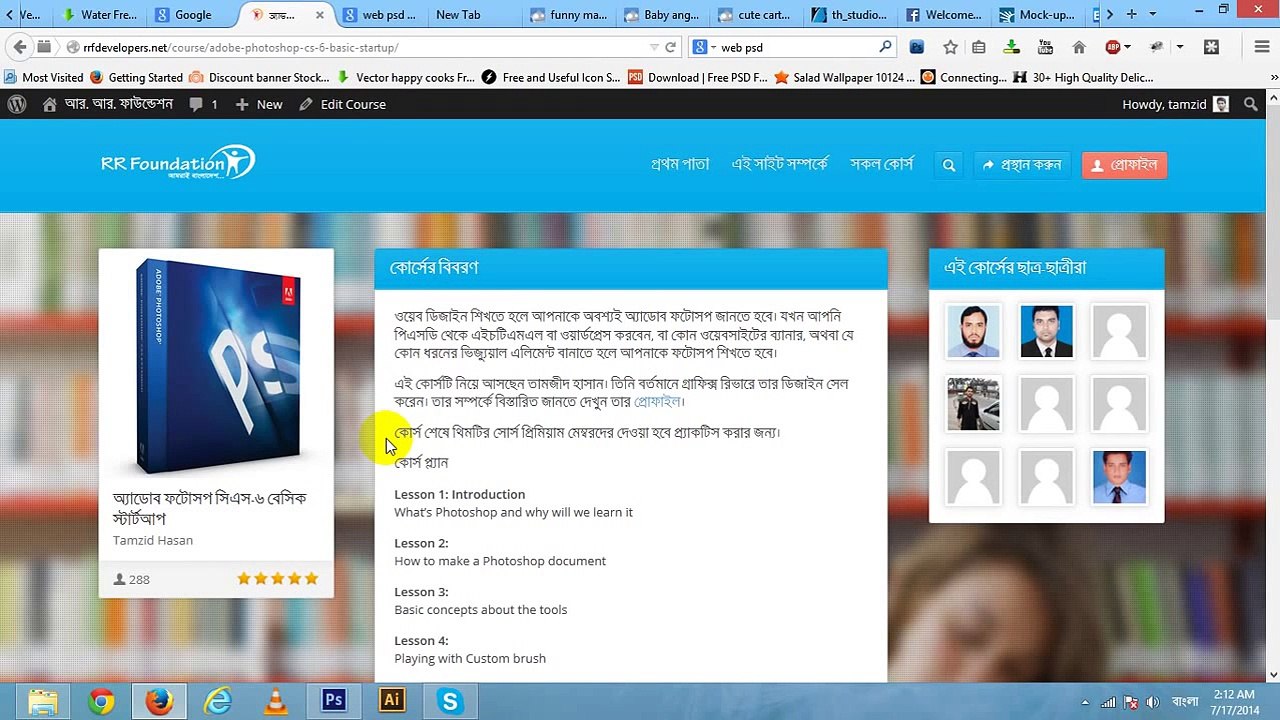Expand the extension dropdown arrow beside the separator
This screenshot has width=1280, height=720.
[1180, 47]
